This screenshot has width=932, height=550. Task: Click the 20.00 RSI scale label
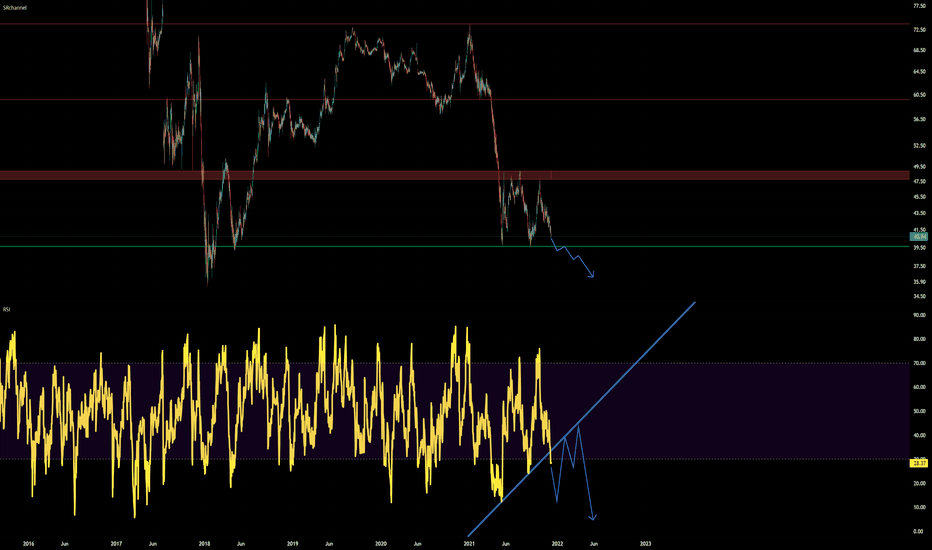coord(919,483)
